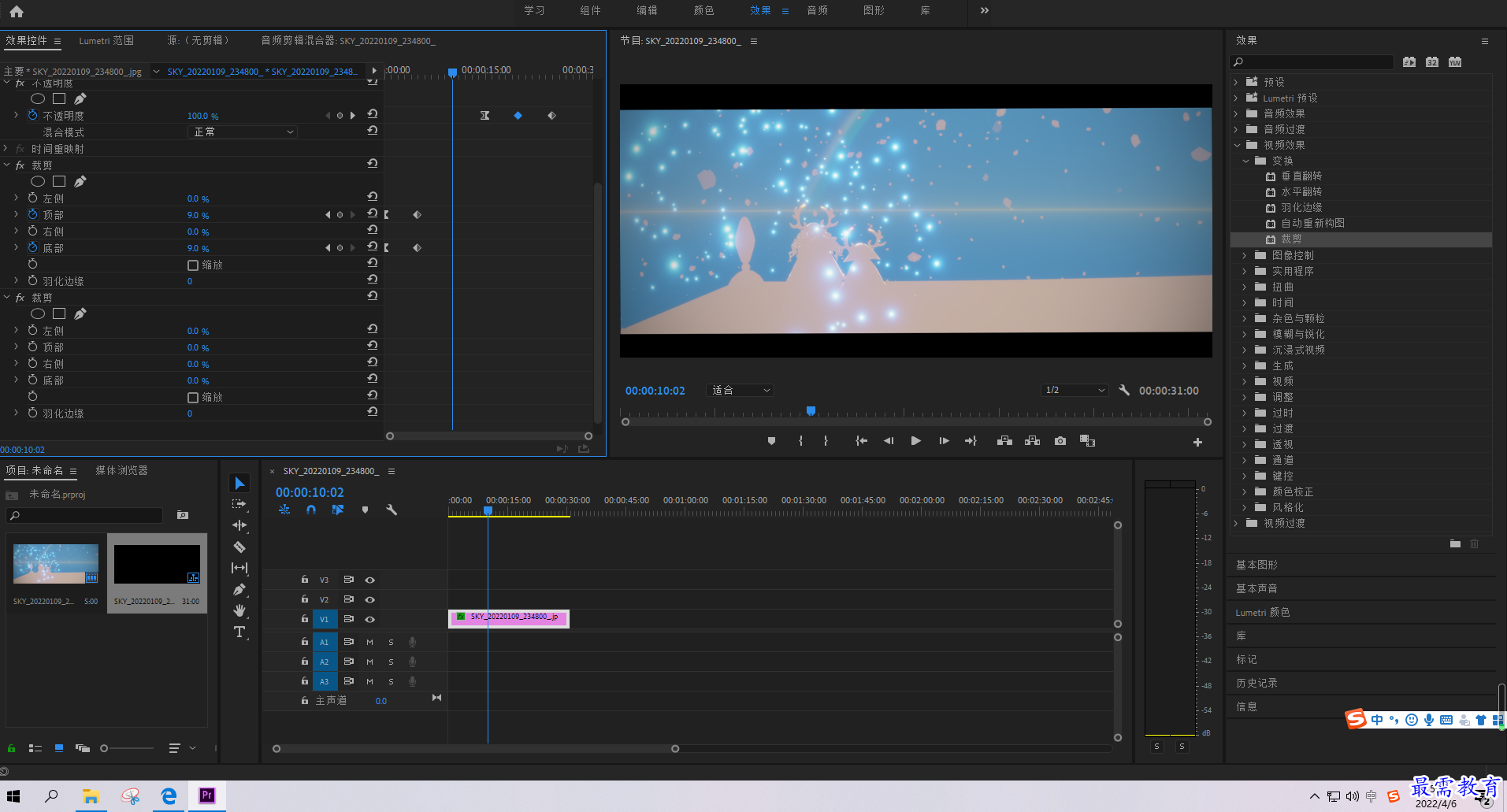Click the program monitor playhead marker

click(x=811, y=410)
